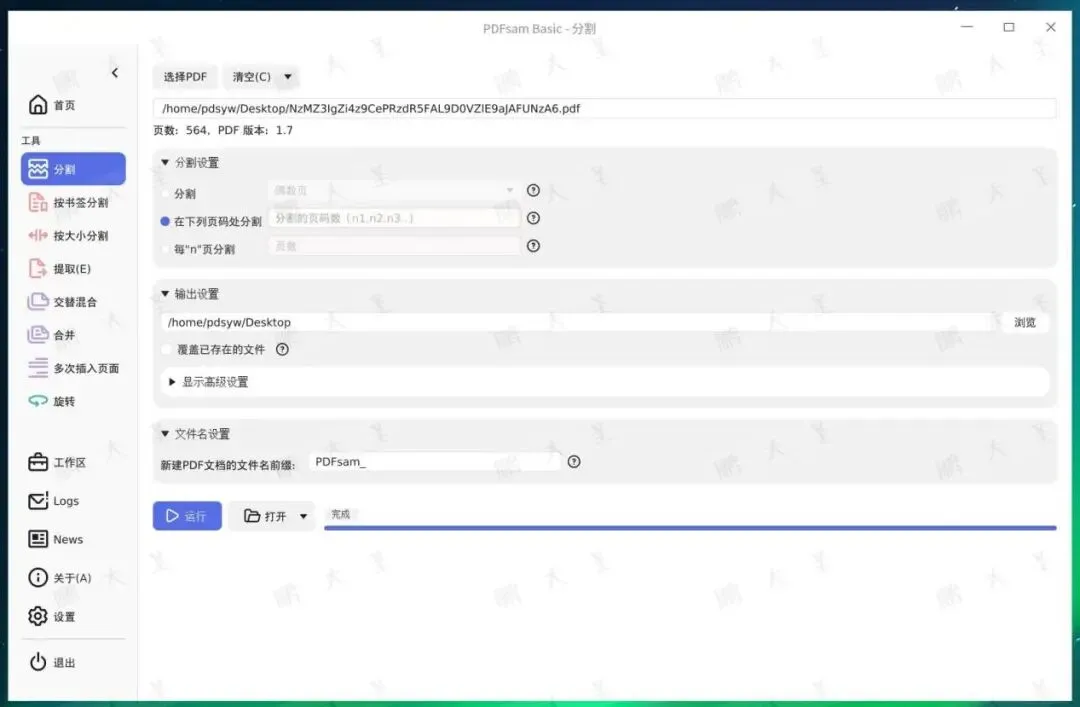1080x707 pixels.
Task: Click the 完成 status label
Action: click(x=340, y=514)
